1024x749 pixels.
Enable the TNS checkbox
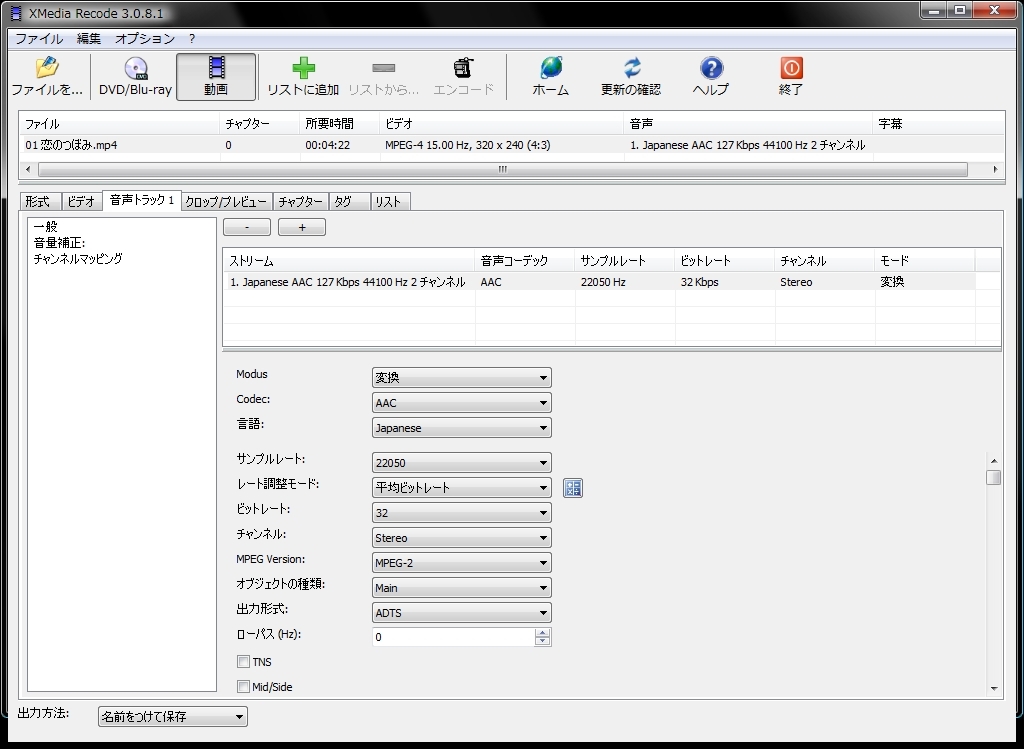point(243,662)
